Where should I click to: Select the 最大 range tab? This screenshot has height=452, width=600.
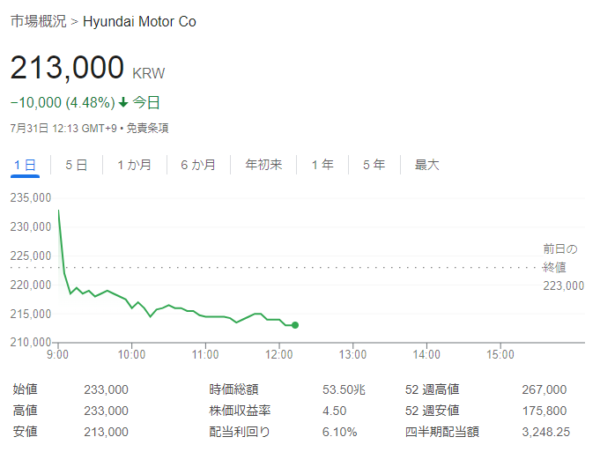[427, 165]
